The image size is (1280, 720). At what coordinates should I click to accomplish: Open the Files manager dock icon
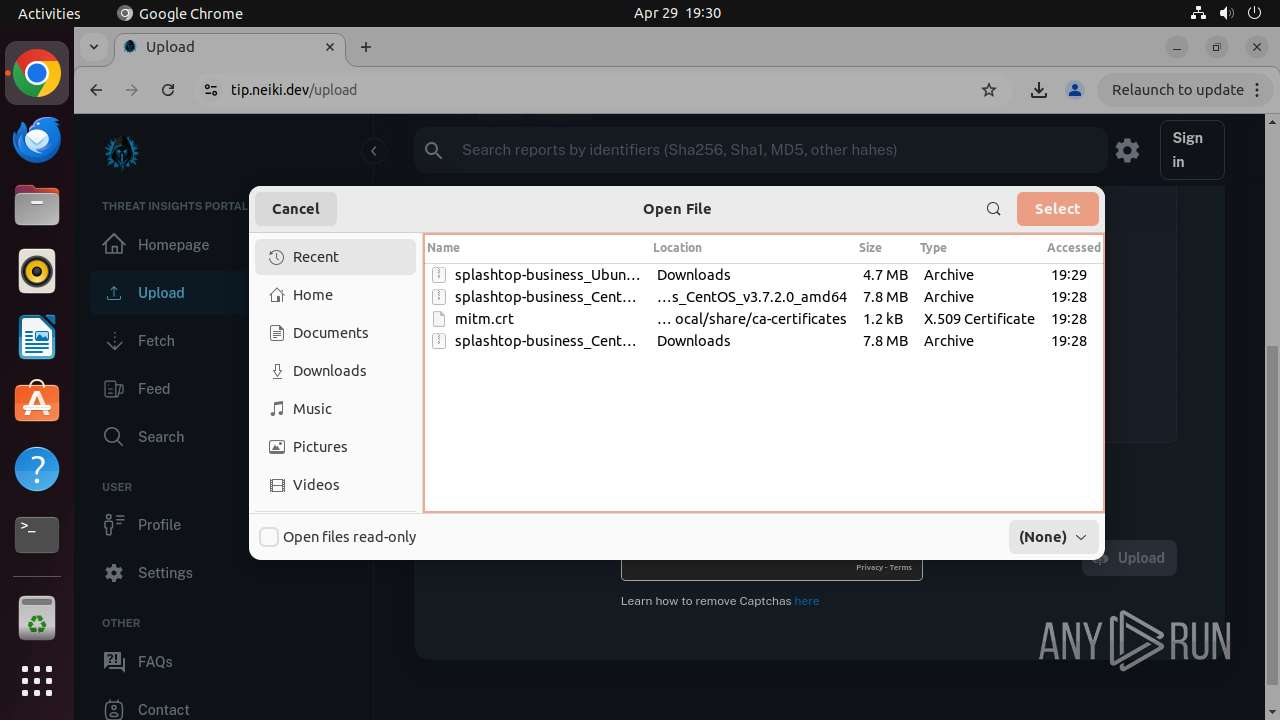(x=37, y=206)
